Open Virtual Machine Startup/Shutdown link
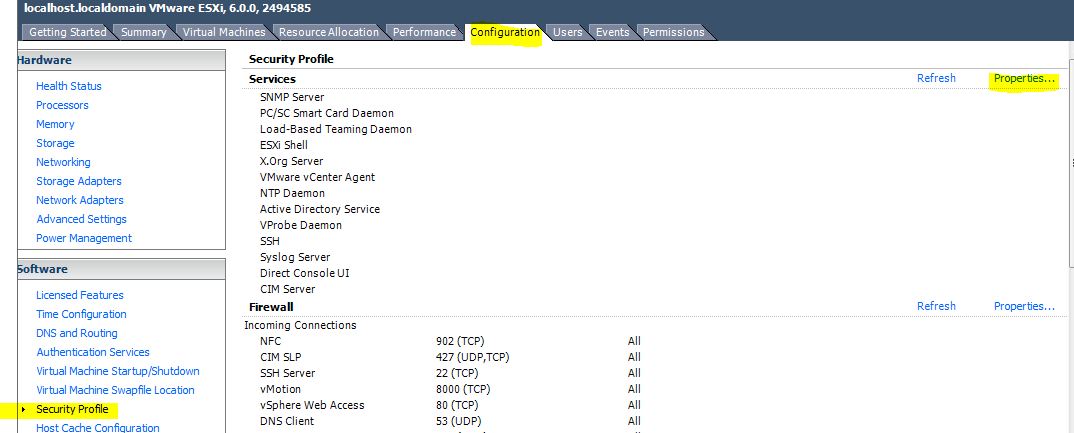The width and height of the screenshot is (1074, 433). [x=118, y=371]
